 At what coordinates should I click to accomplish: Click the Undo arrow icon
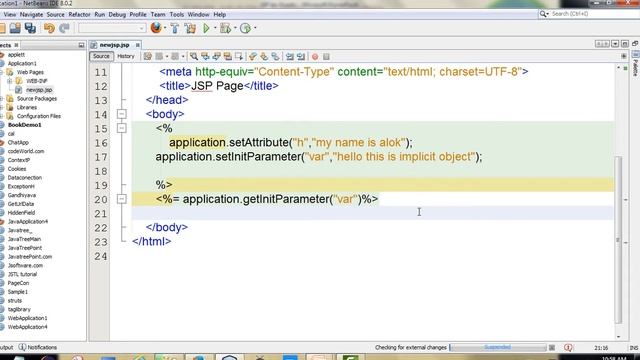tap(49, 28)
